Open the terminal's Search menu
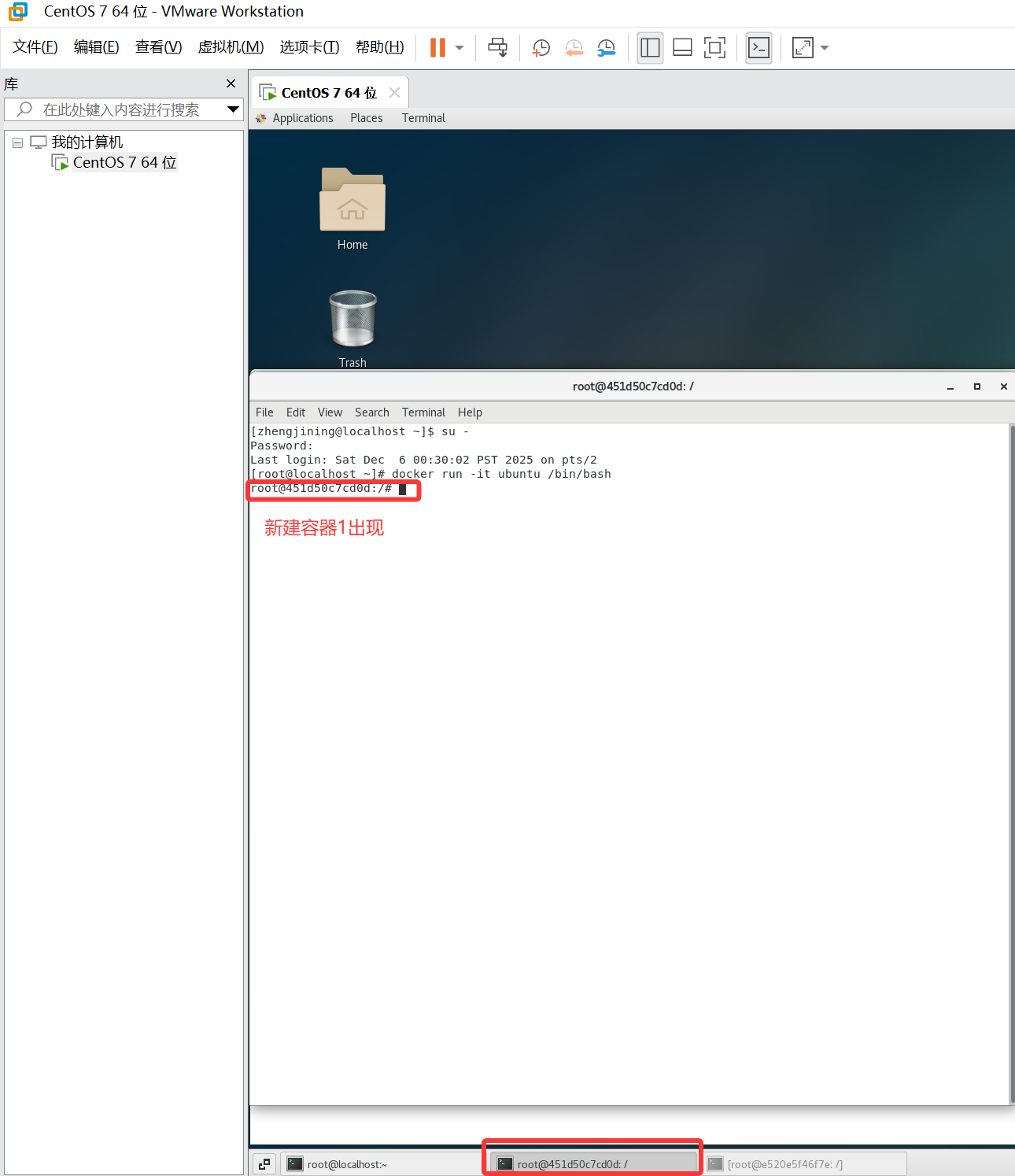Image resolution: width=1015 pixels, height=1176 pixels. point(371,412)
